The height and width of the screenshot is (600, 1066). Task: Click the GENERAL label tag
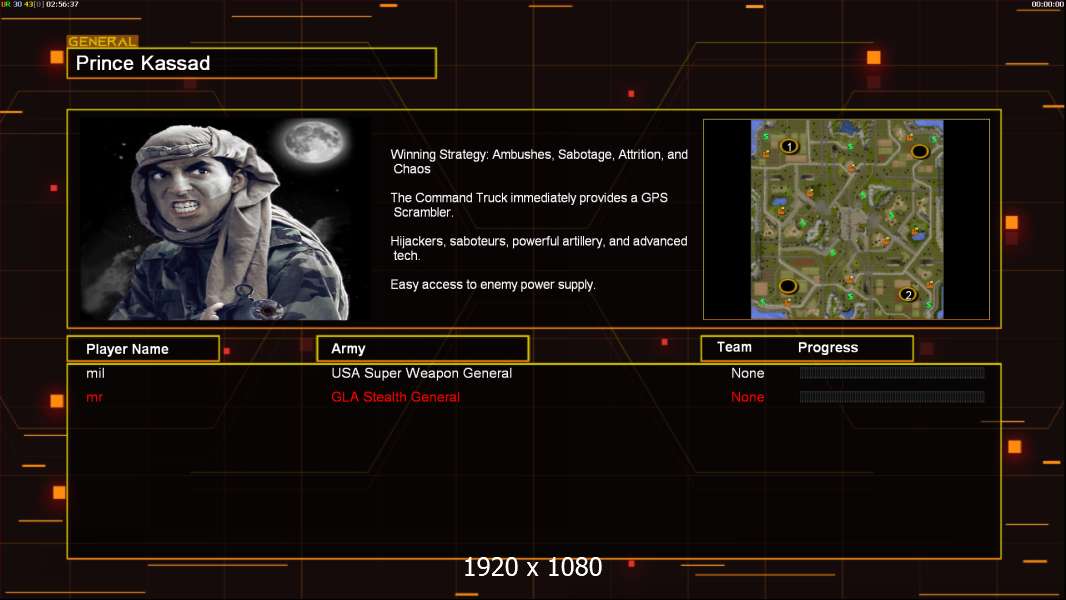point(103,41)
